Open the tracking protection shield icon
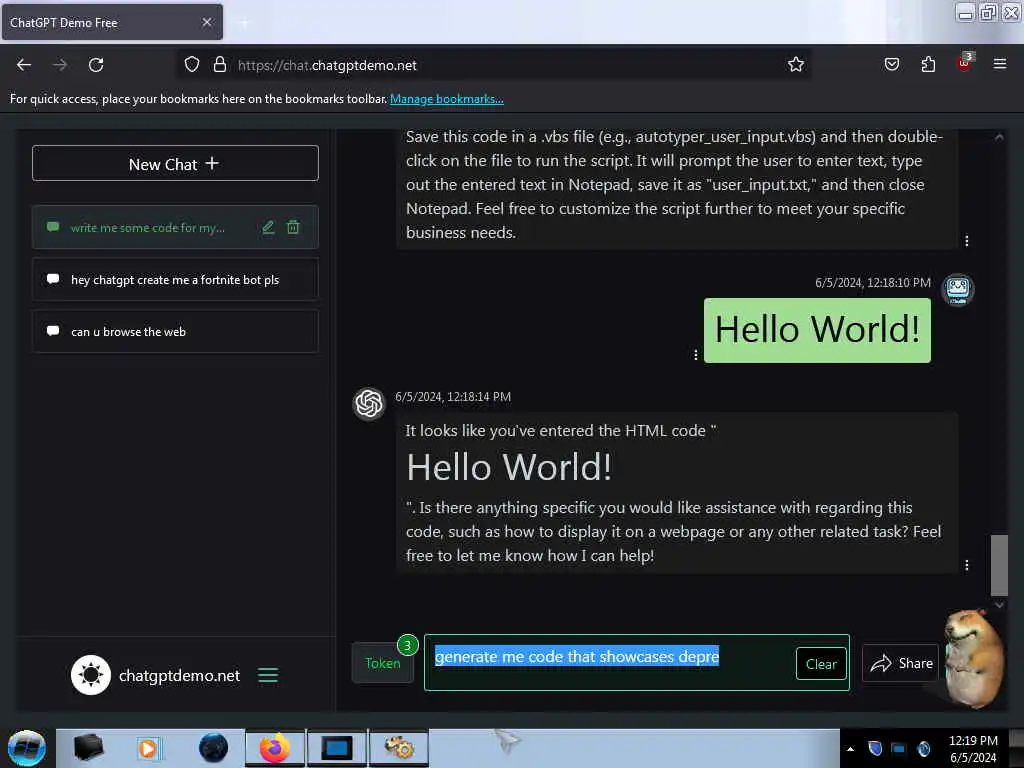 tap(191, 65)
